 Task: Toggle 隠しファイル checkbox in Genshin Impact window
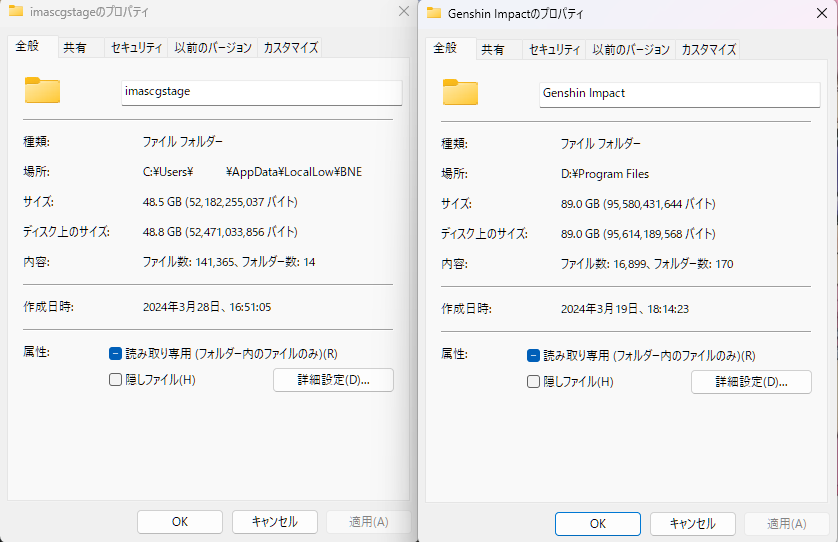click(533, 382)
